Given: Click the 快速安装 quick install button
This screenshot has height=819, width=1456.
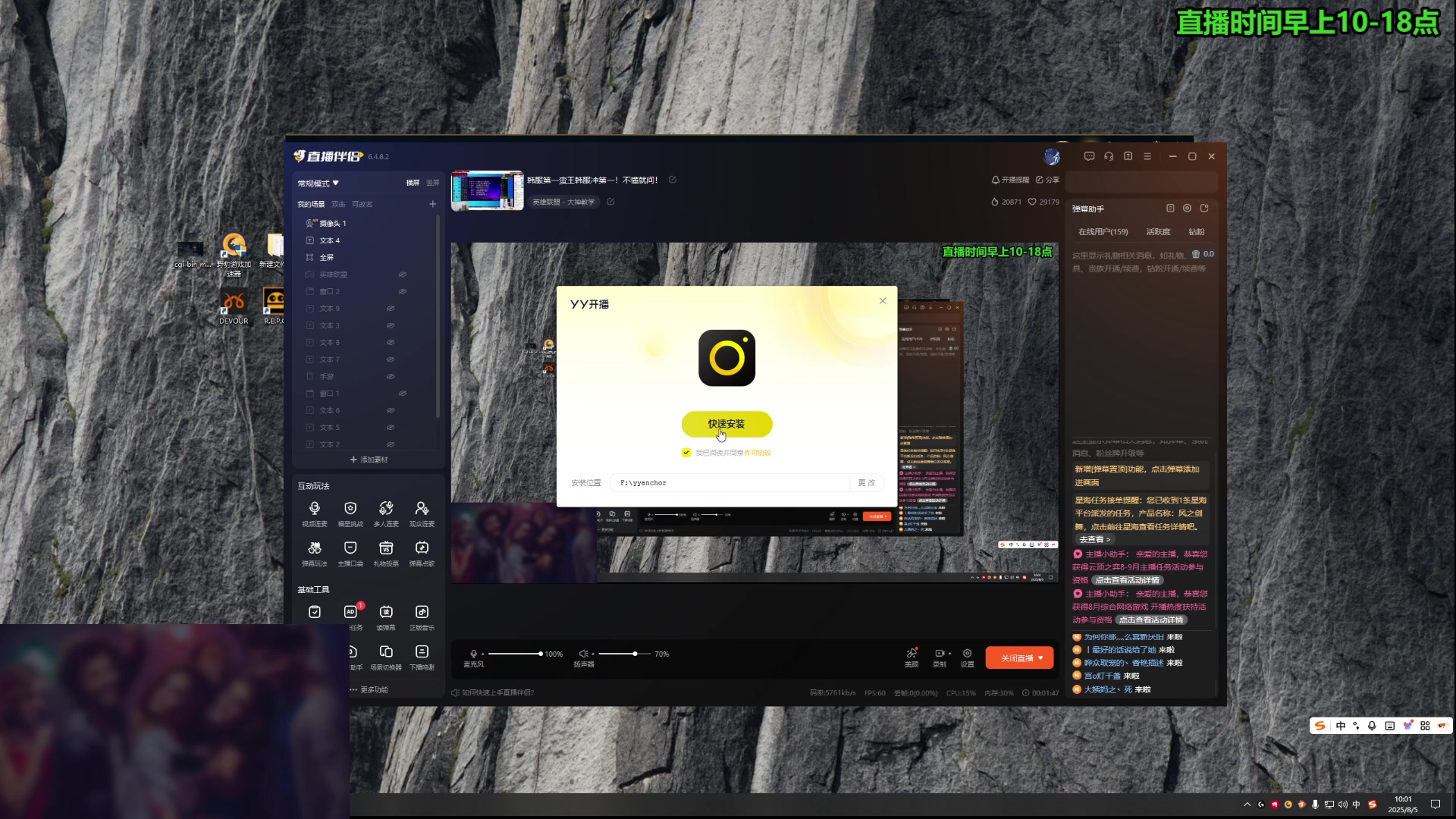Looking at the screenshot, I should pos(726,424).
